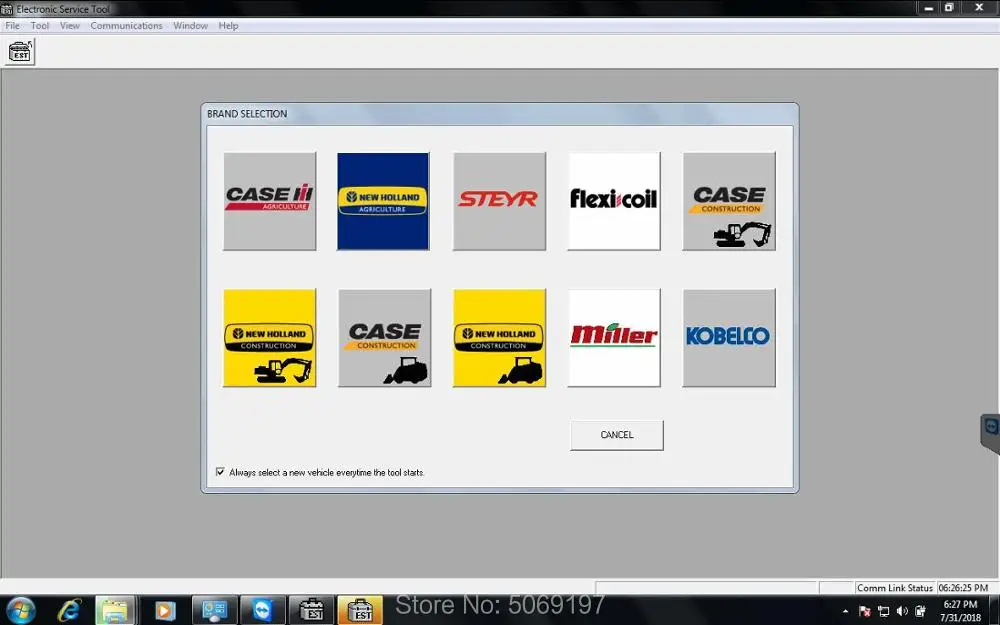Click the network tray icon
The width and height of the screenshot is (1000, 625).
[884, 611]
